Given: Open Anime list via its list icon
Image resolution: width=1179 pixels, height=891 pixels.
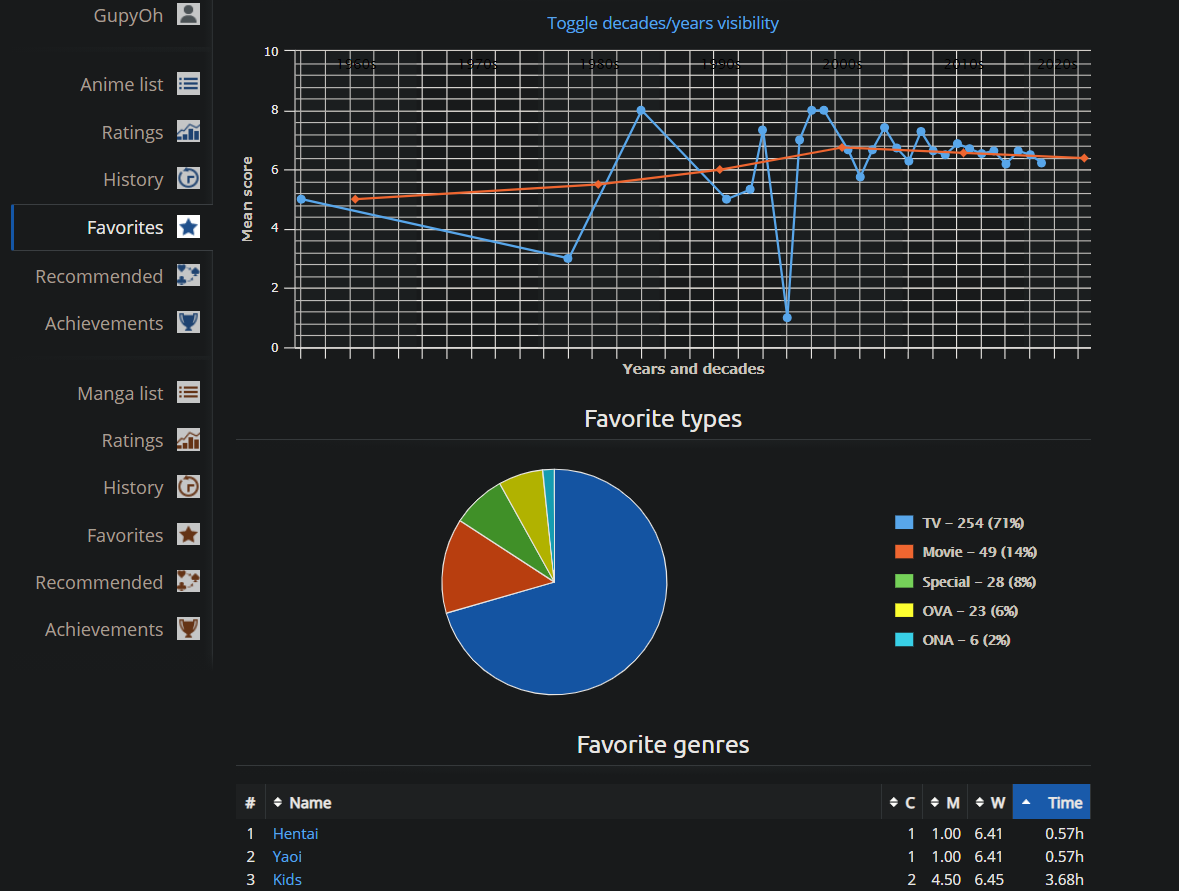Looking at the screenshot, I should click(x=188, y=84).
